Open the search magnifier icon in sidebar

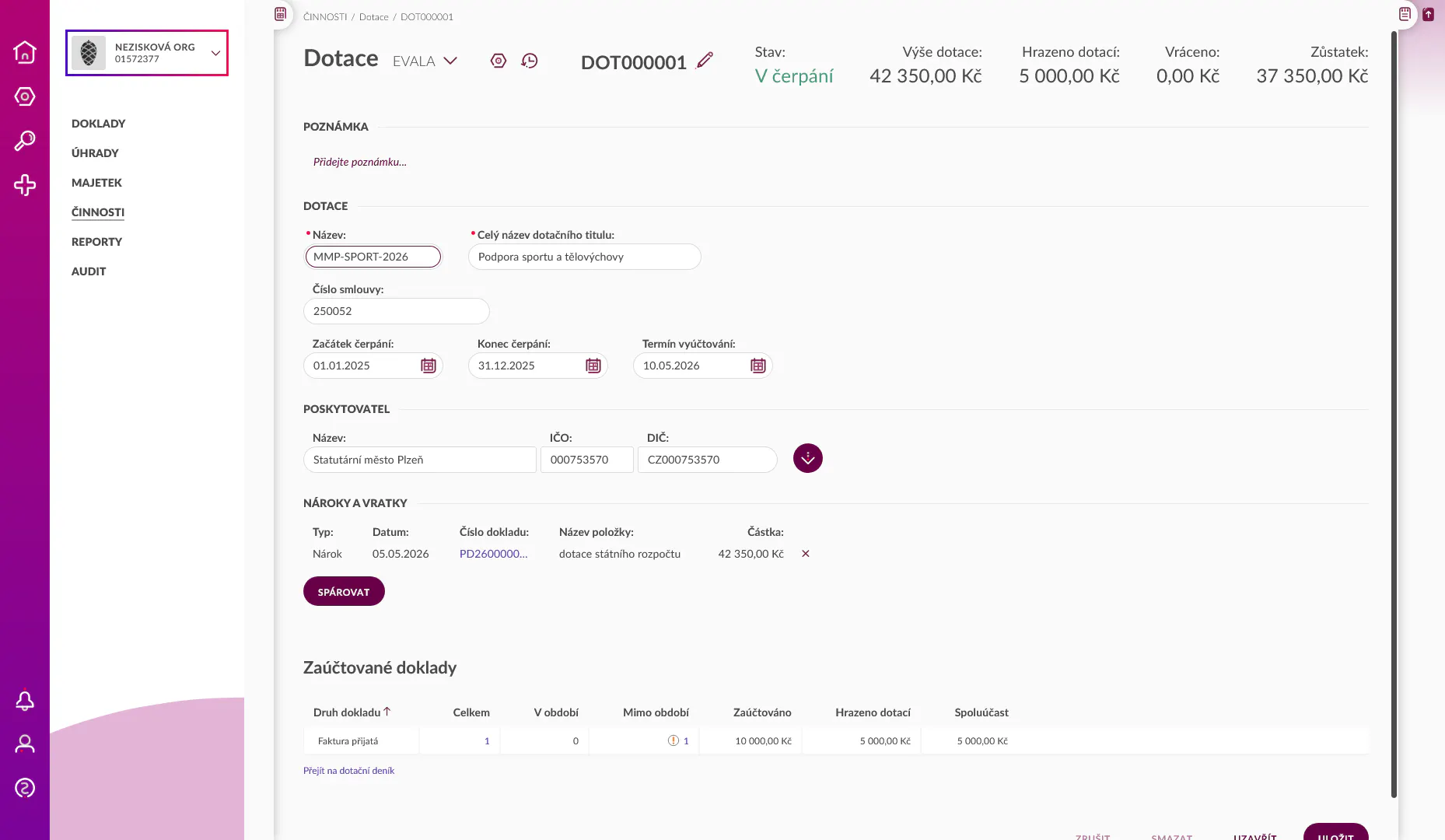25,141
